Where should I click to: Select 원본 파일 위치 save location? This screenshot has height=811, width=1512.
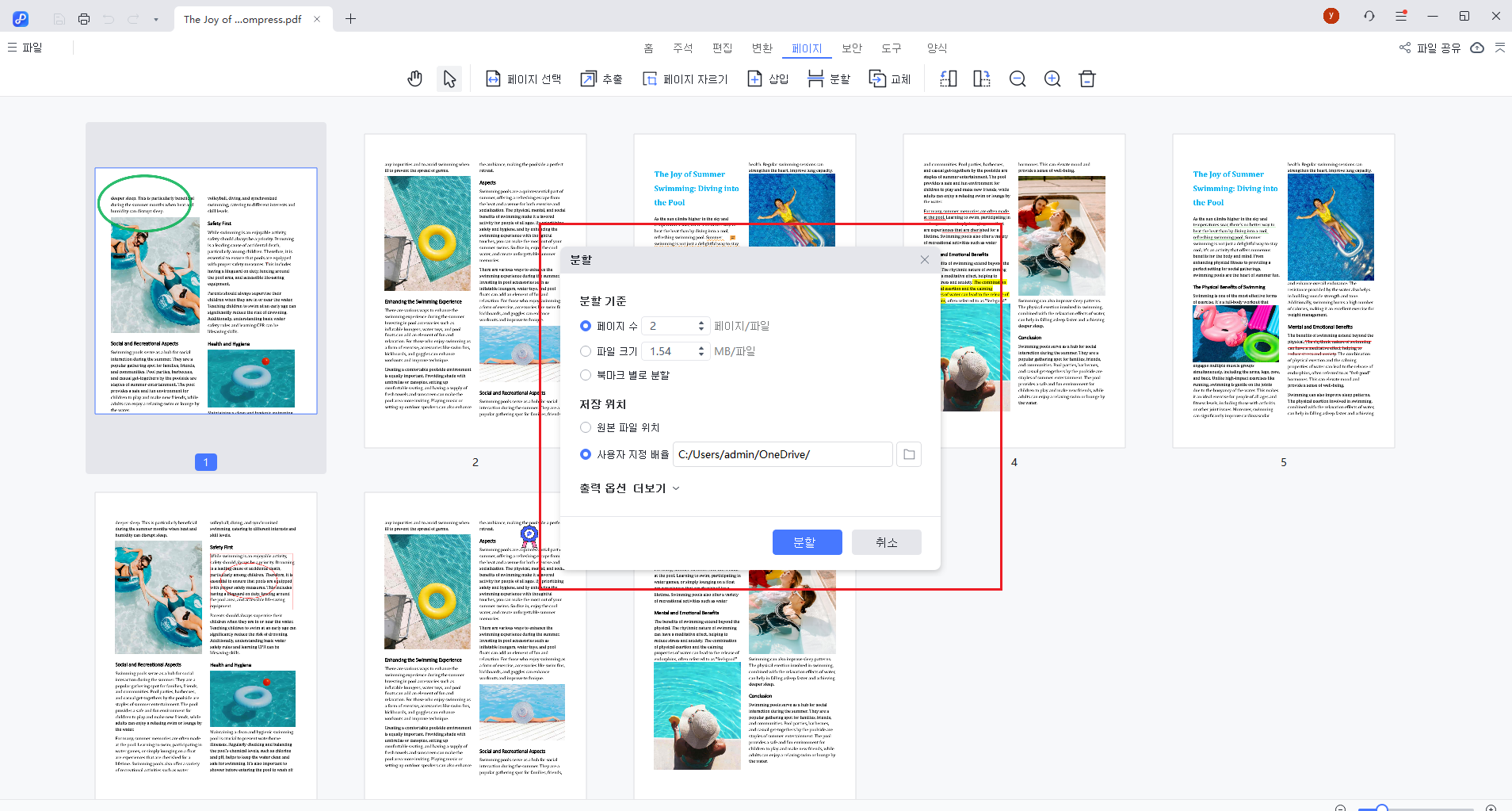586,427
